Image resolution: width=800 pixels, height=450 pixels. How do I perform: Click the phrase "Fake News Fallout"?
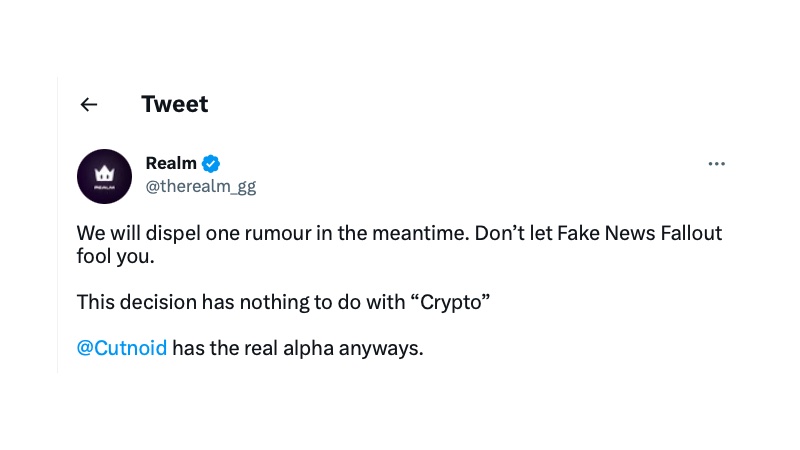[639, 233]
